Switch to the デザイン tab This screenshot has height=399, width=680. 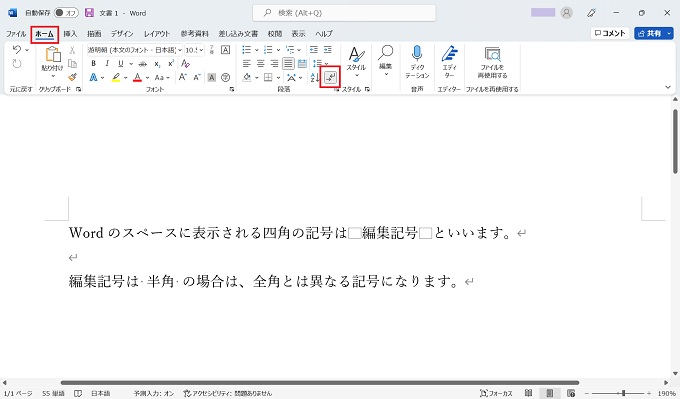click(x=122, y=33)
